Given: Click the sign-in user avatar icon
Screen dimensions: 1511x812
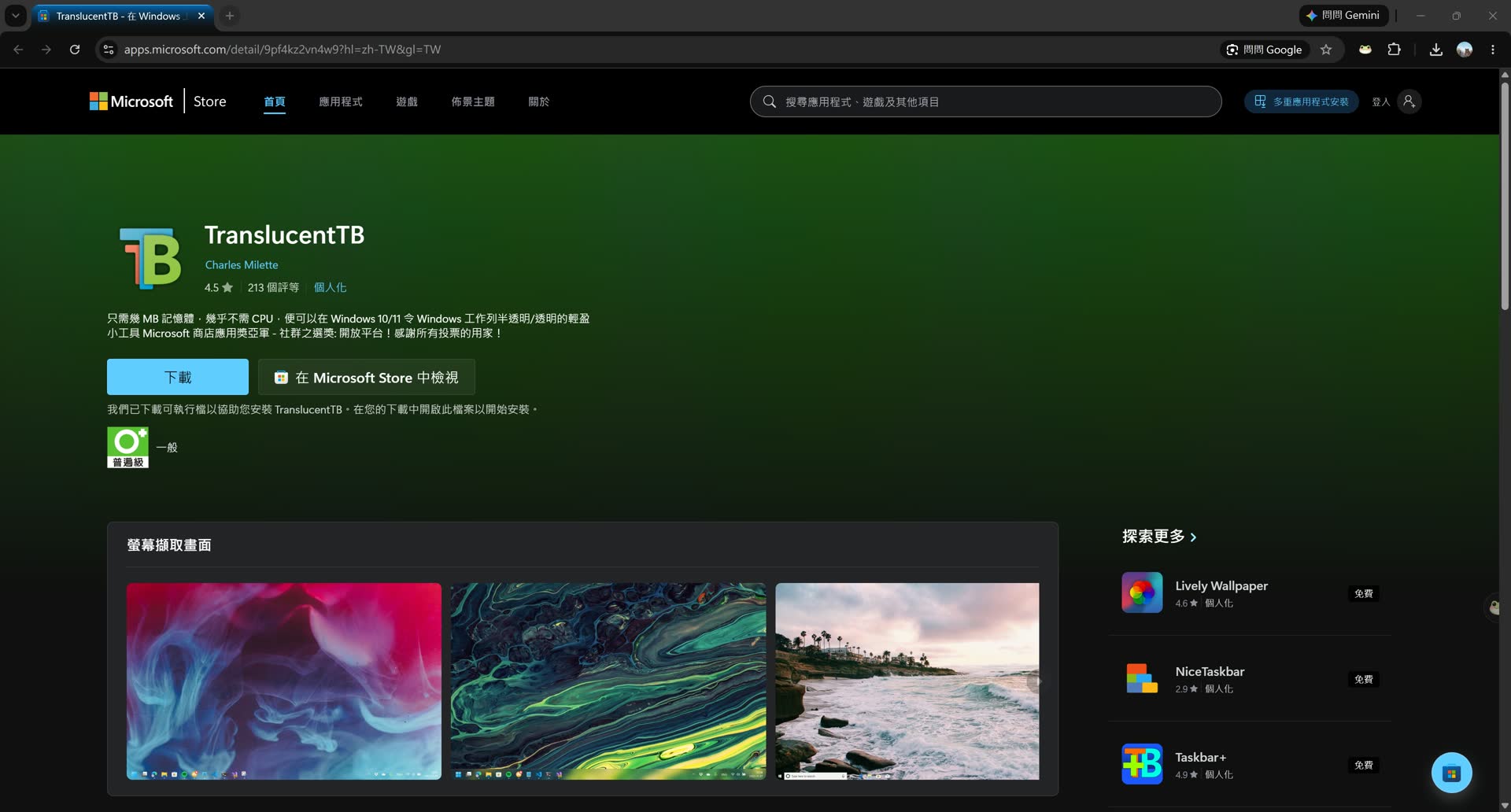Looking at the screenshot, I should point(1409,101).
